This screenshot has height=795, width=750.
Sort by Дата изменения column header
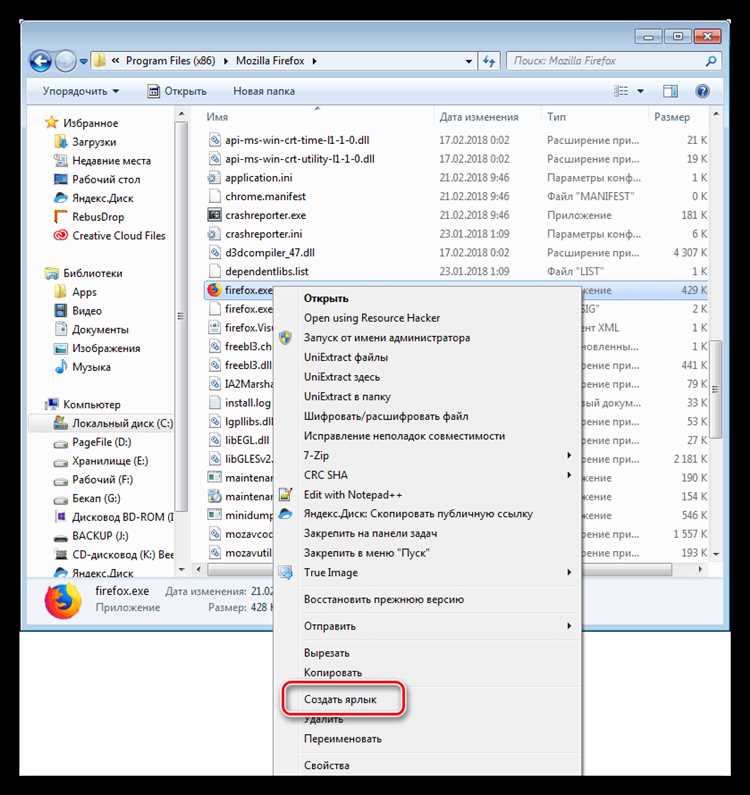tap(479, 117)
